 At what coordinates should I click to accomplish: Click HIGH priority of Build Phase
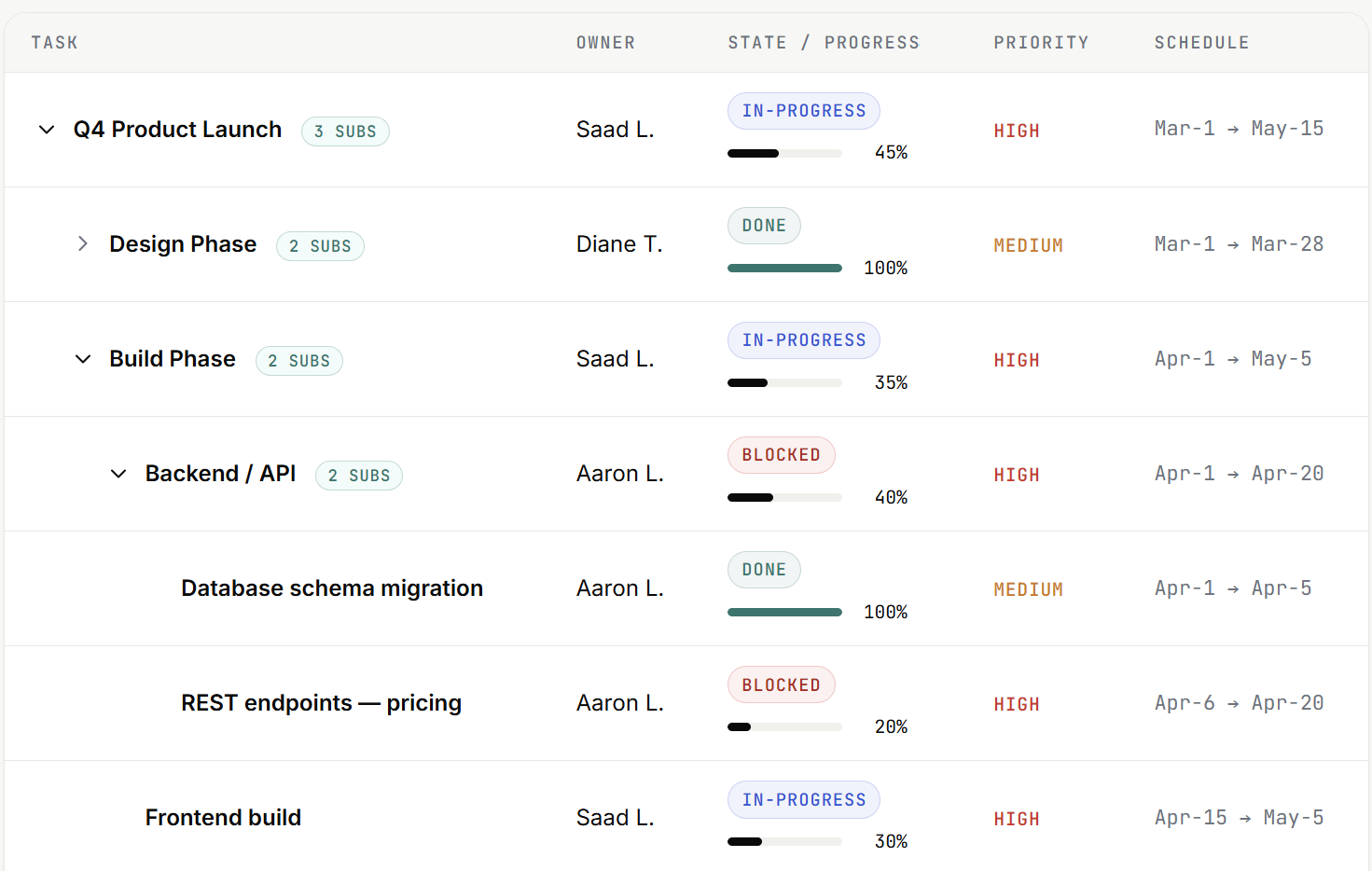(x=1017, y=361)
